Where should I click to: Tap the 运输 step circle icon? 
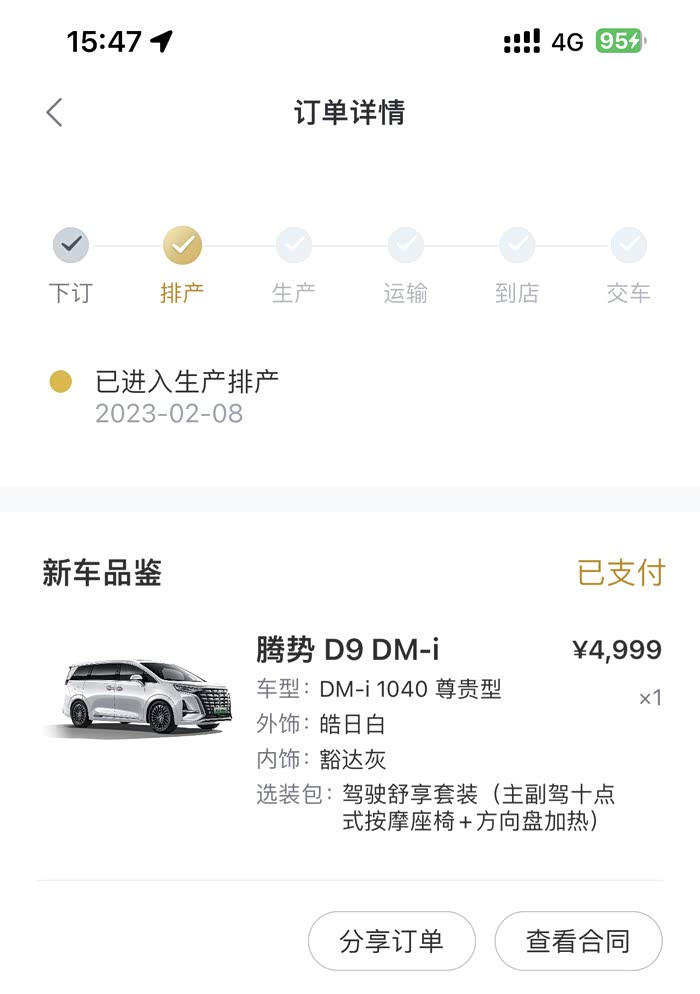(405, 244)
